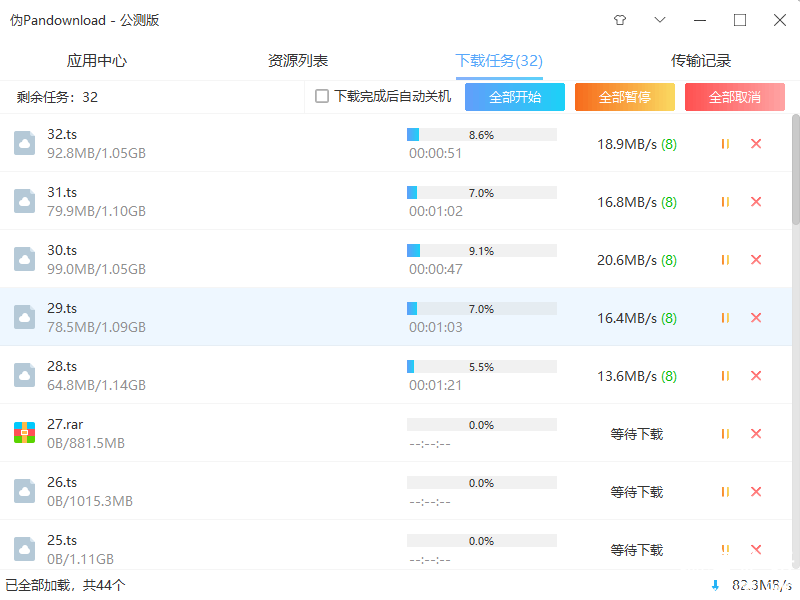
Task: Enable 下载完成后自动关机 checkbox
Action: point(322,96)
